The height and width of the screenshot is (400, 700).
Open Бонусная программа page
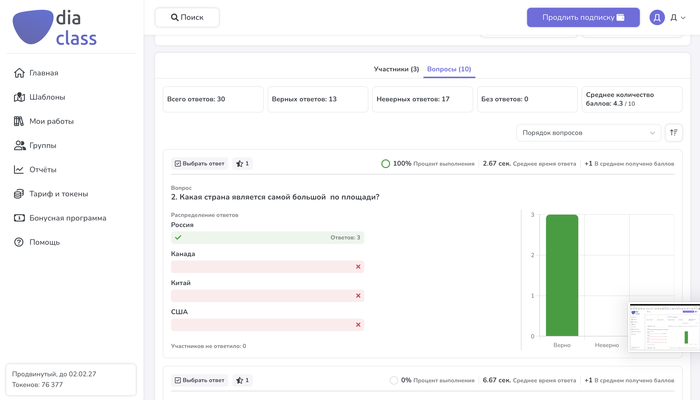60,218
